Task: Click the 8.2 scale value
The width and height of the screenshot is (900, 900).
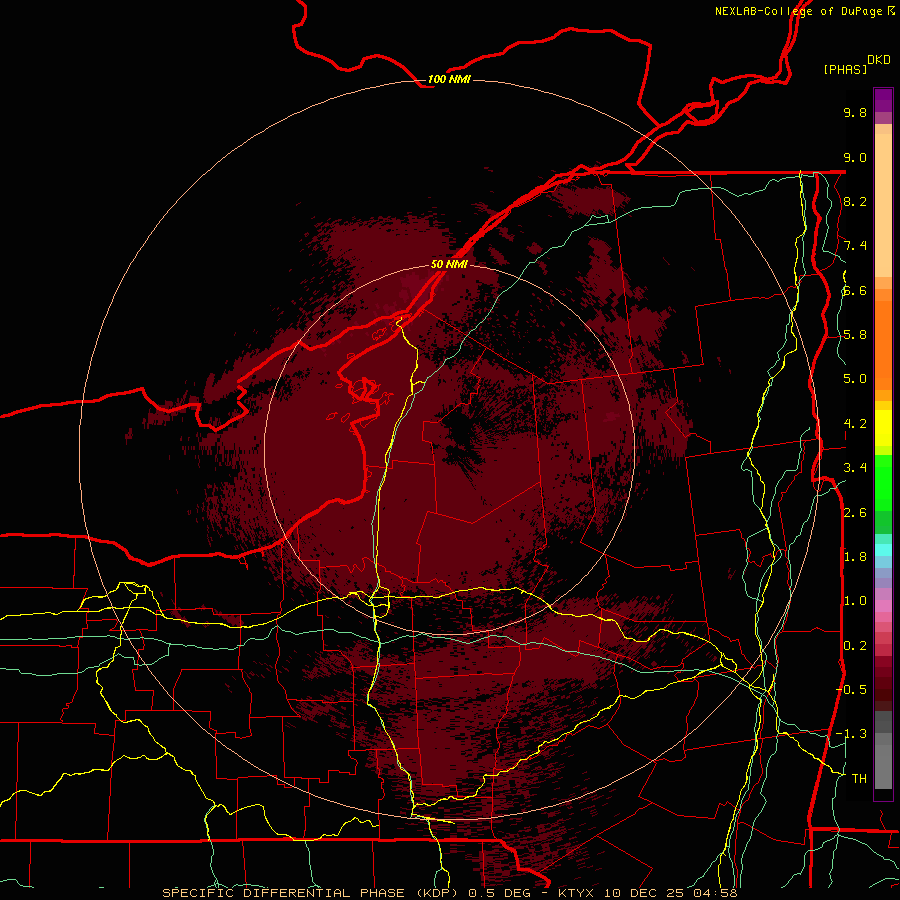Action: (x=855, y=201)
